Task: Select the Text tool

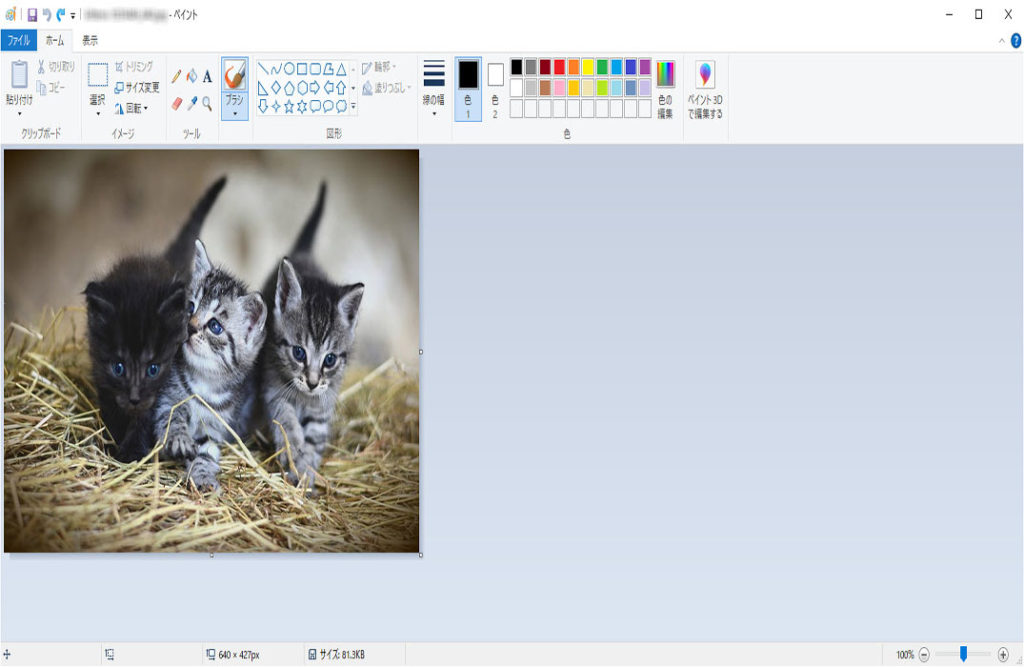Action: 207,76
